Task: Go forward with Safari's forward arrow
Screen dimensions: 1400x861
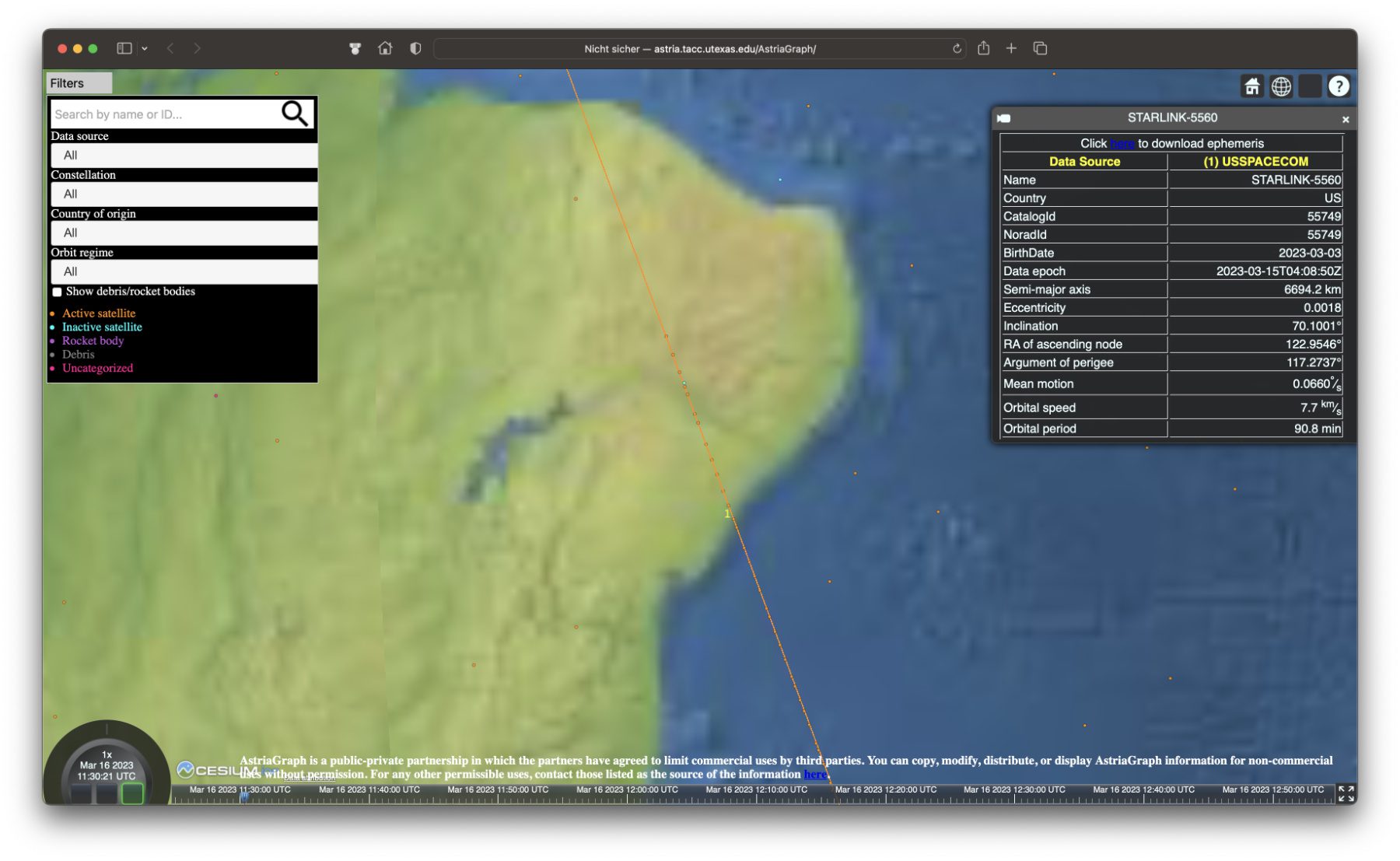Action: (198, 48)
